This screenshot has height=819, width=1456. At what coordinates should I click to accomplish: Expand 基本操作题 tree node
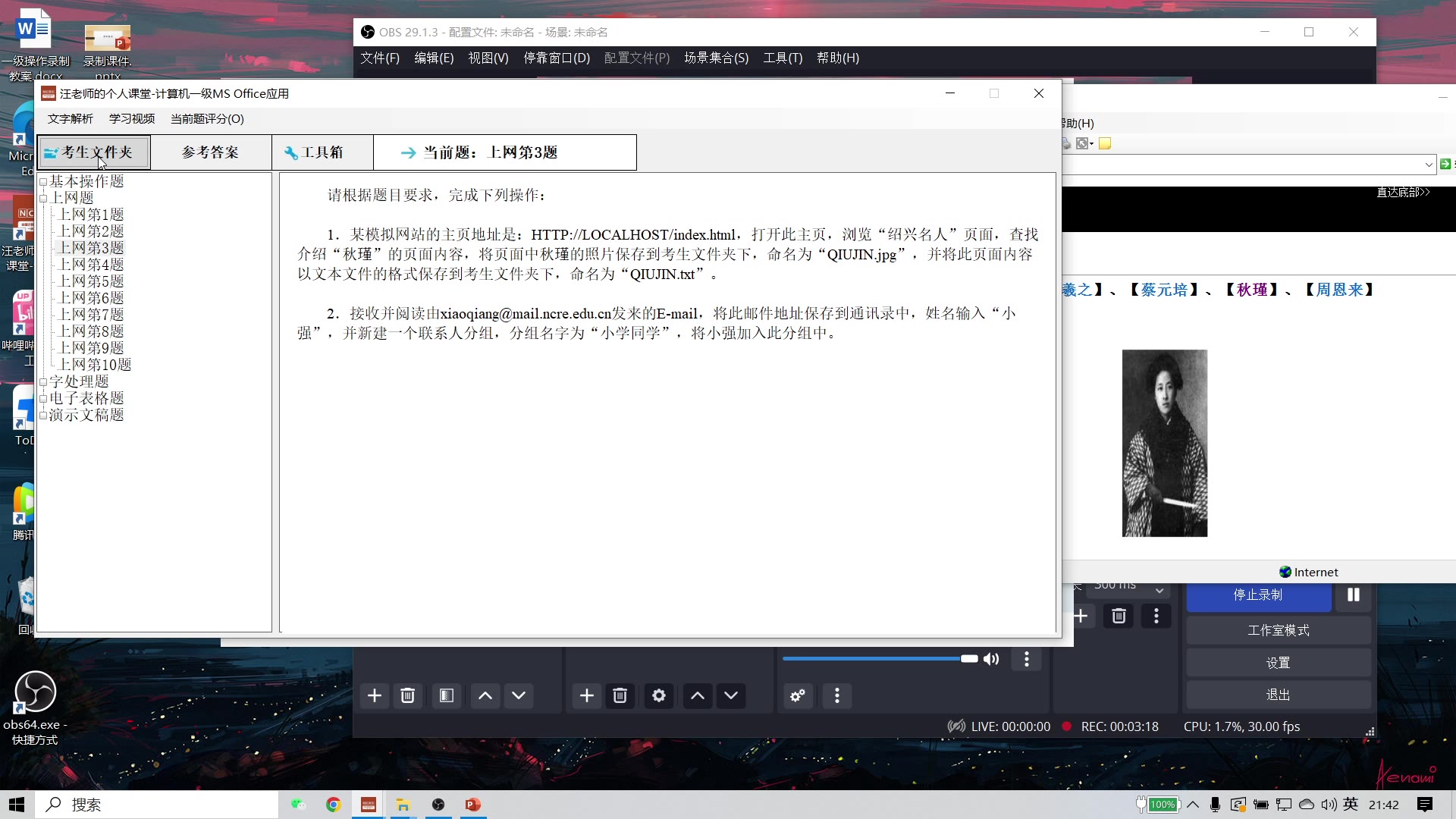[43, 180]
